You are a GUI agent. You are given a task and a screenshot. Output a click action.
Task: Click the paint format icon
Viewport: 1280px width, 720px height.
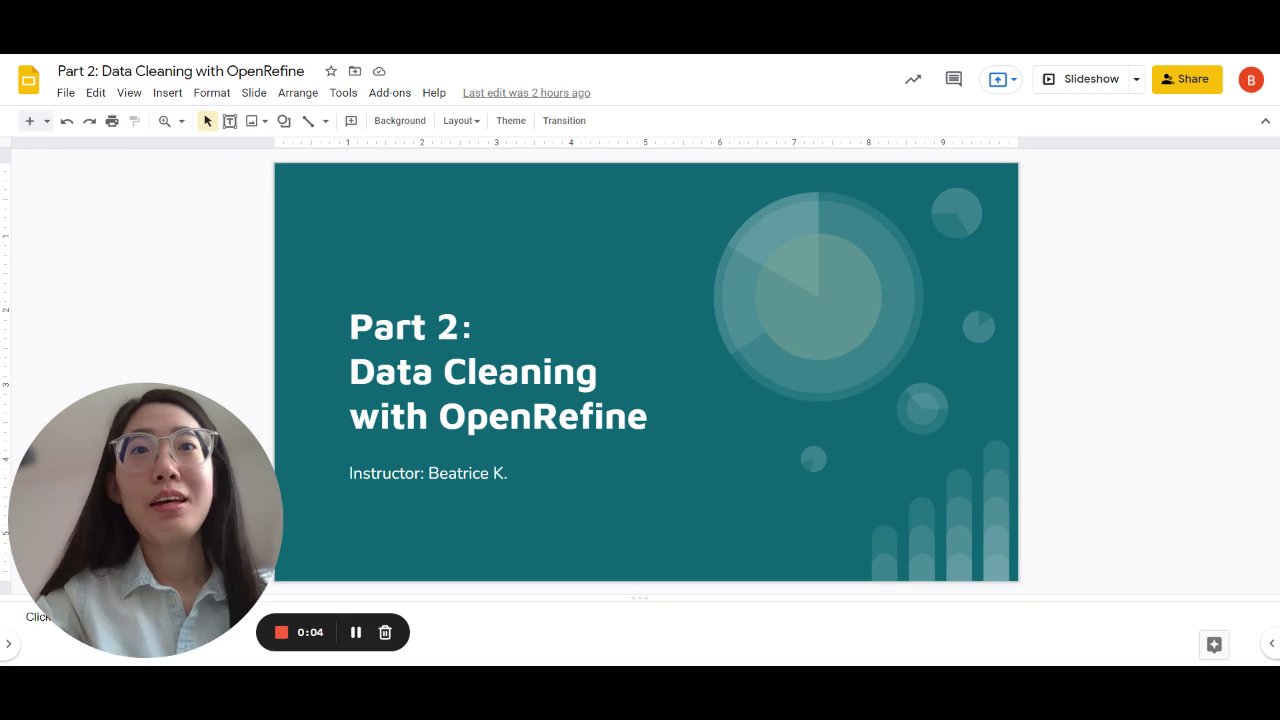pyautogui.click(x=135, y=121)
